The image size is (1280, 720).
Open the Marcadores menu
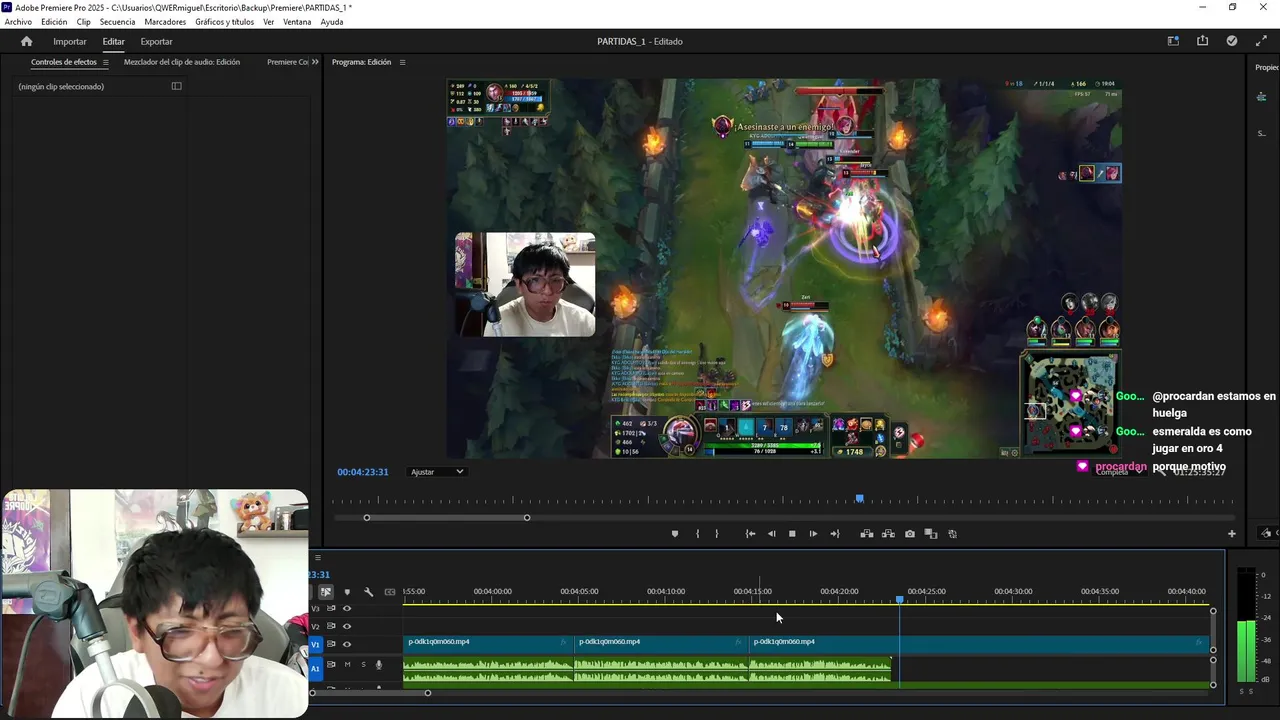(165, 22)
